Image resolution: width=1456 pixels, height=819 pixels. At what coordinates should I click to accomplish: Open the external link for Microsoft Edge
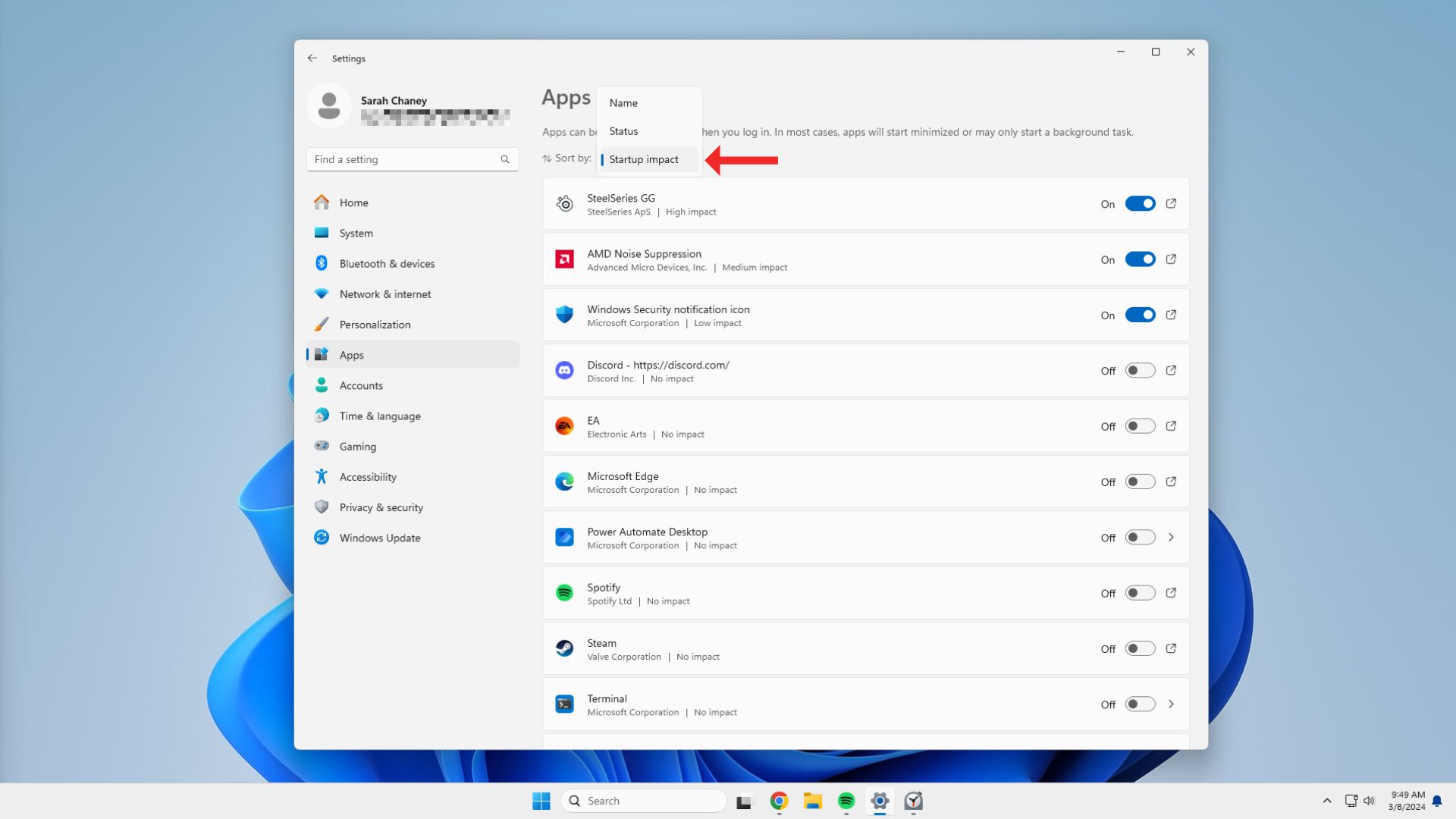(1170, 481)
